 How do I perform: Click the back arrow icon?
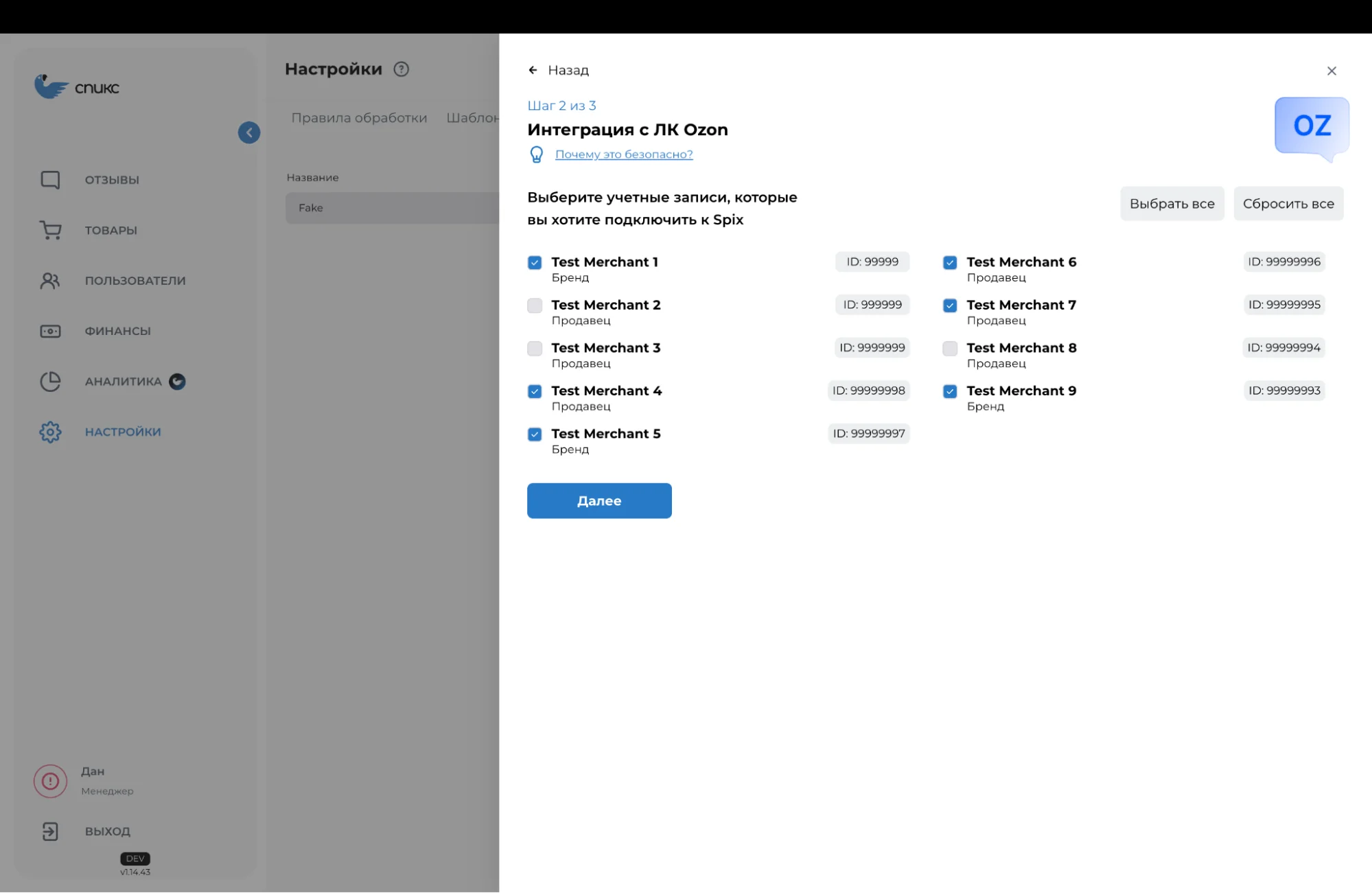[x=533, y=70]
